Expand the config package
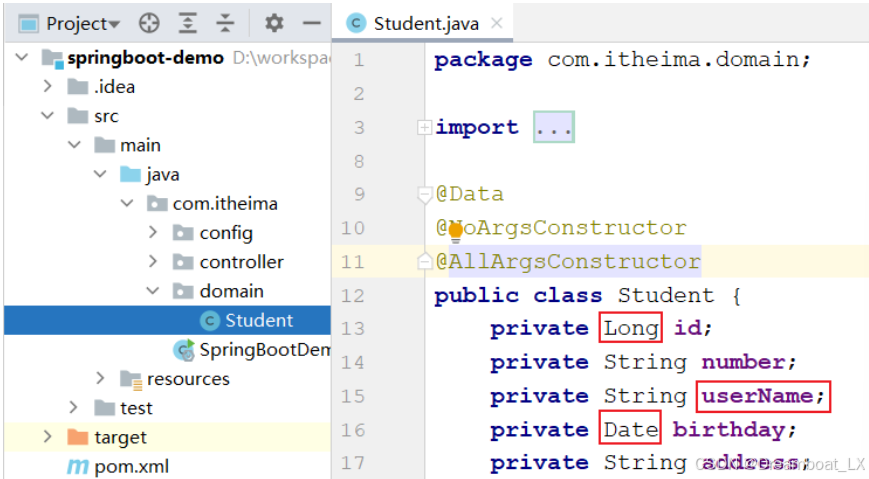The width and height of the screenshot is (869, 479). (x=154, y=233)
